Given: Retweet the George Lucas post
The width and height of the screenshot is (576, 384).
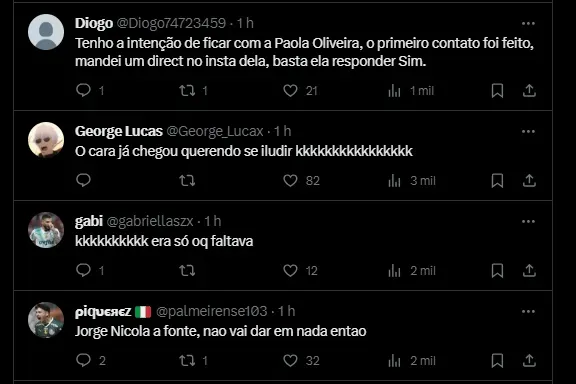Looking at the screenshot, I should point(187,180).
